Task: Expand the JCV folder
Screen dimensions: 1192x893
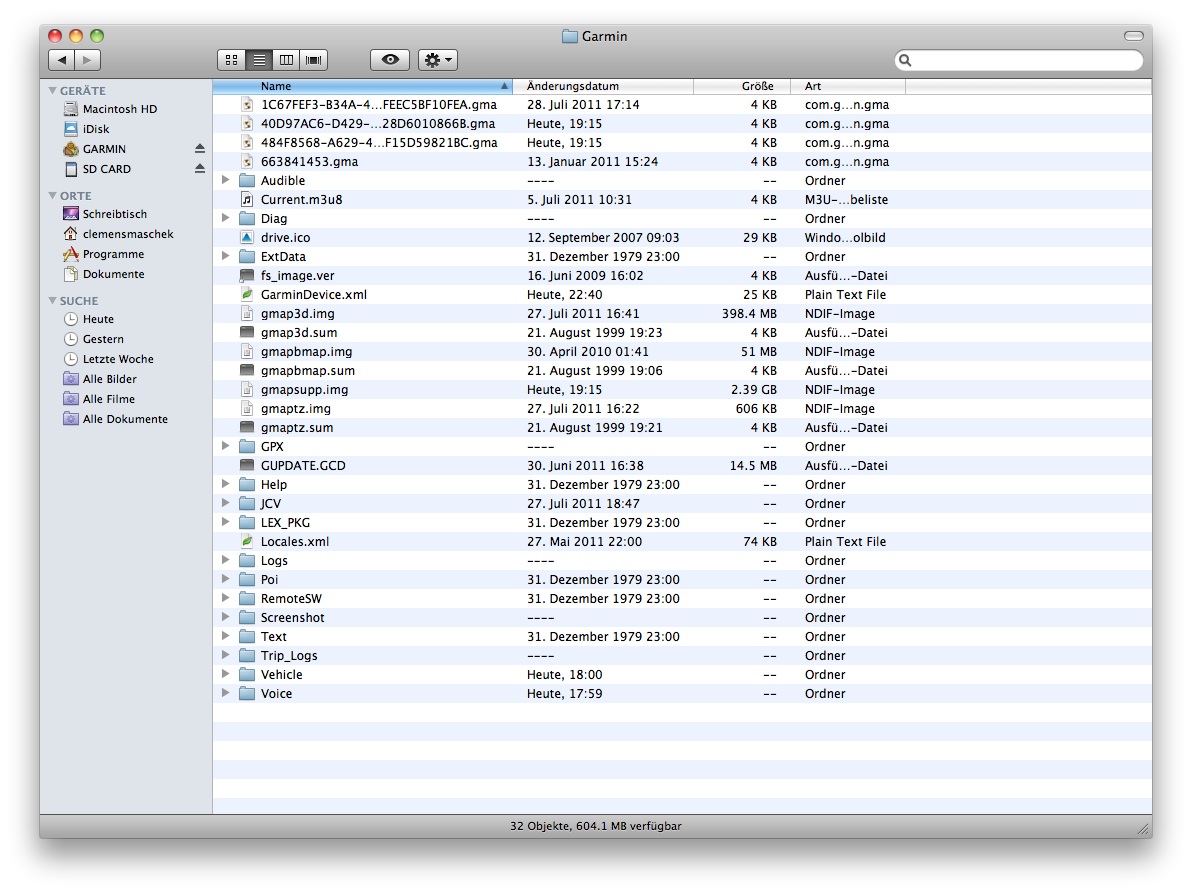Action: click(x=226, y=503)
